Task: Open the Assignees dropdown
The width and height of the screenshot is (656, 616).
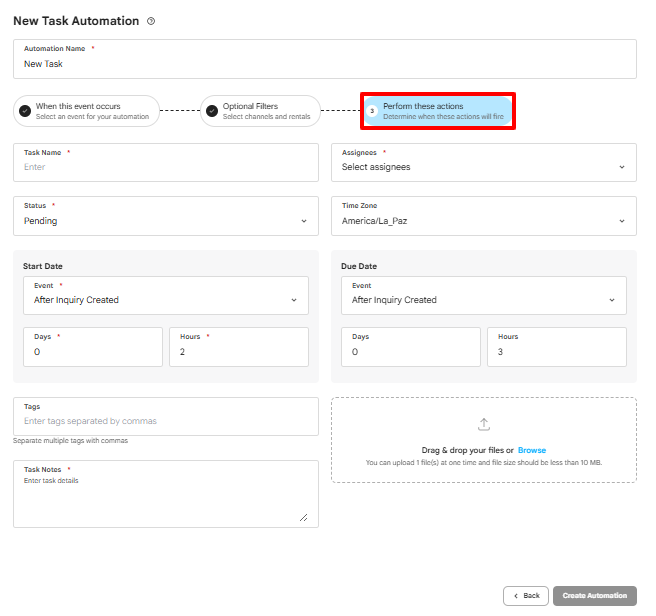Action: click(x=484, y=163)
